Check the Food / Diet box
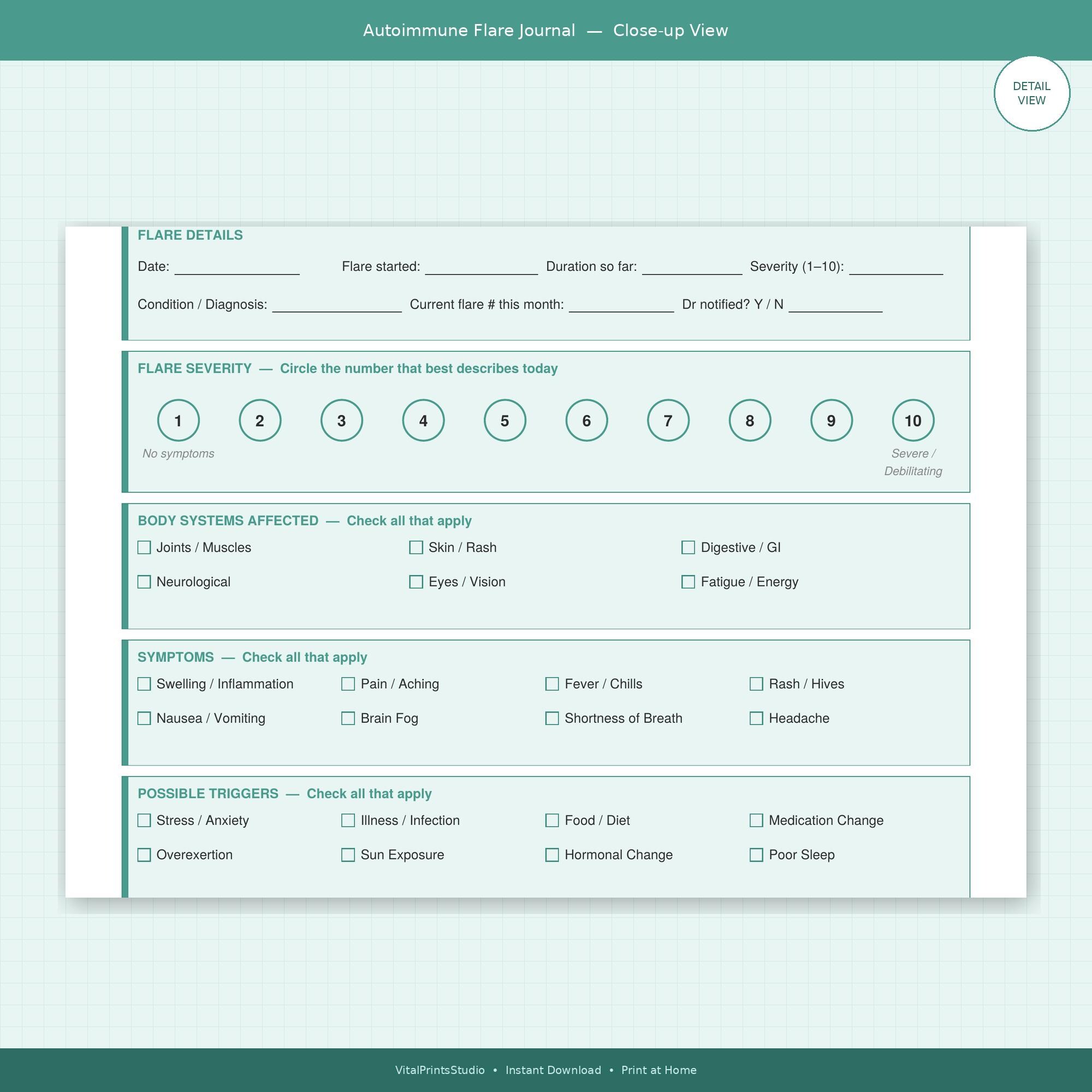This screenshot has width=1092, height=1092. 552,820
